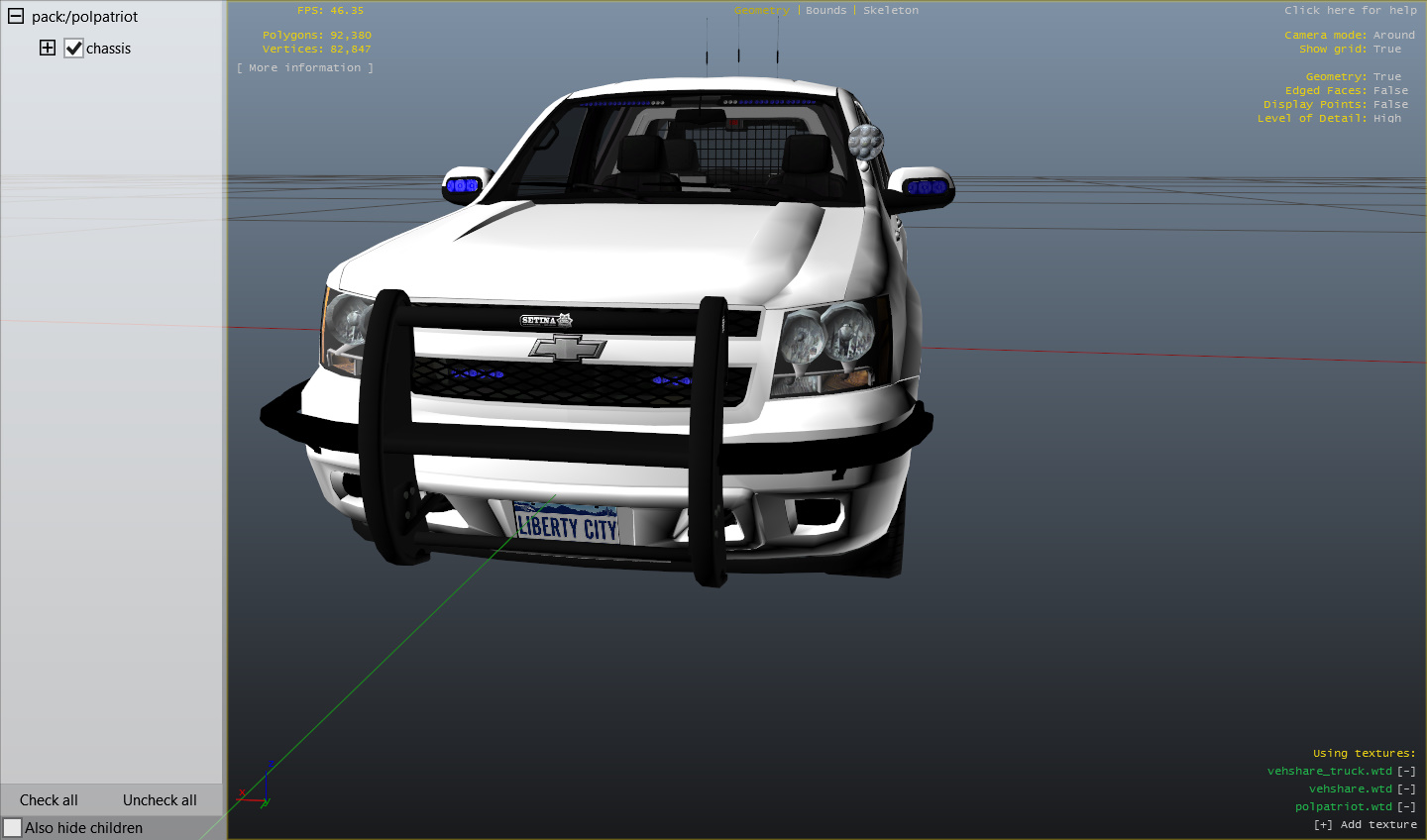
Task: Remove polpatriot.wtd using its minus icon
Action: click(1406, 806)
